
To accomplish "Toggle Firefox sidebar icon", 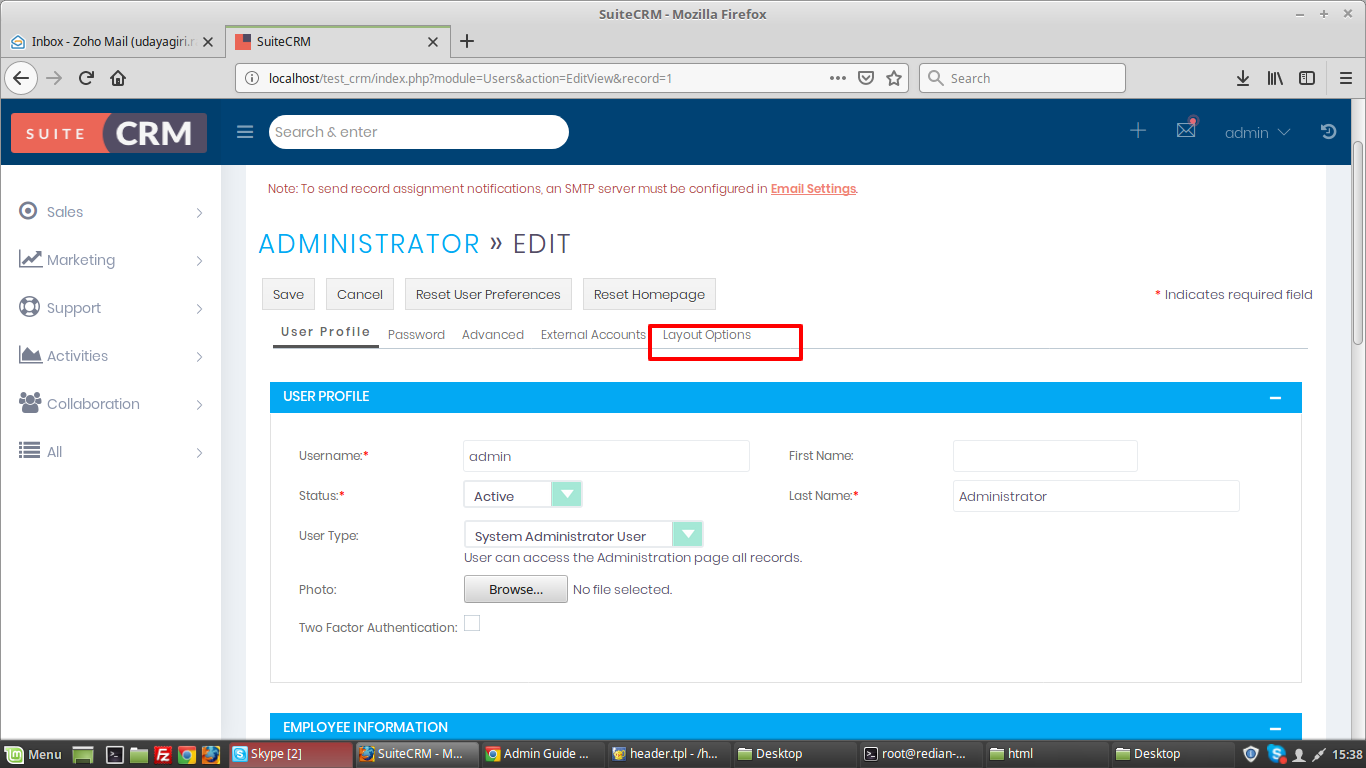I will [x=1307, y=78].
